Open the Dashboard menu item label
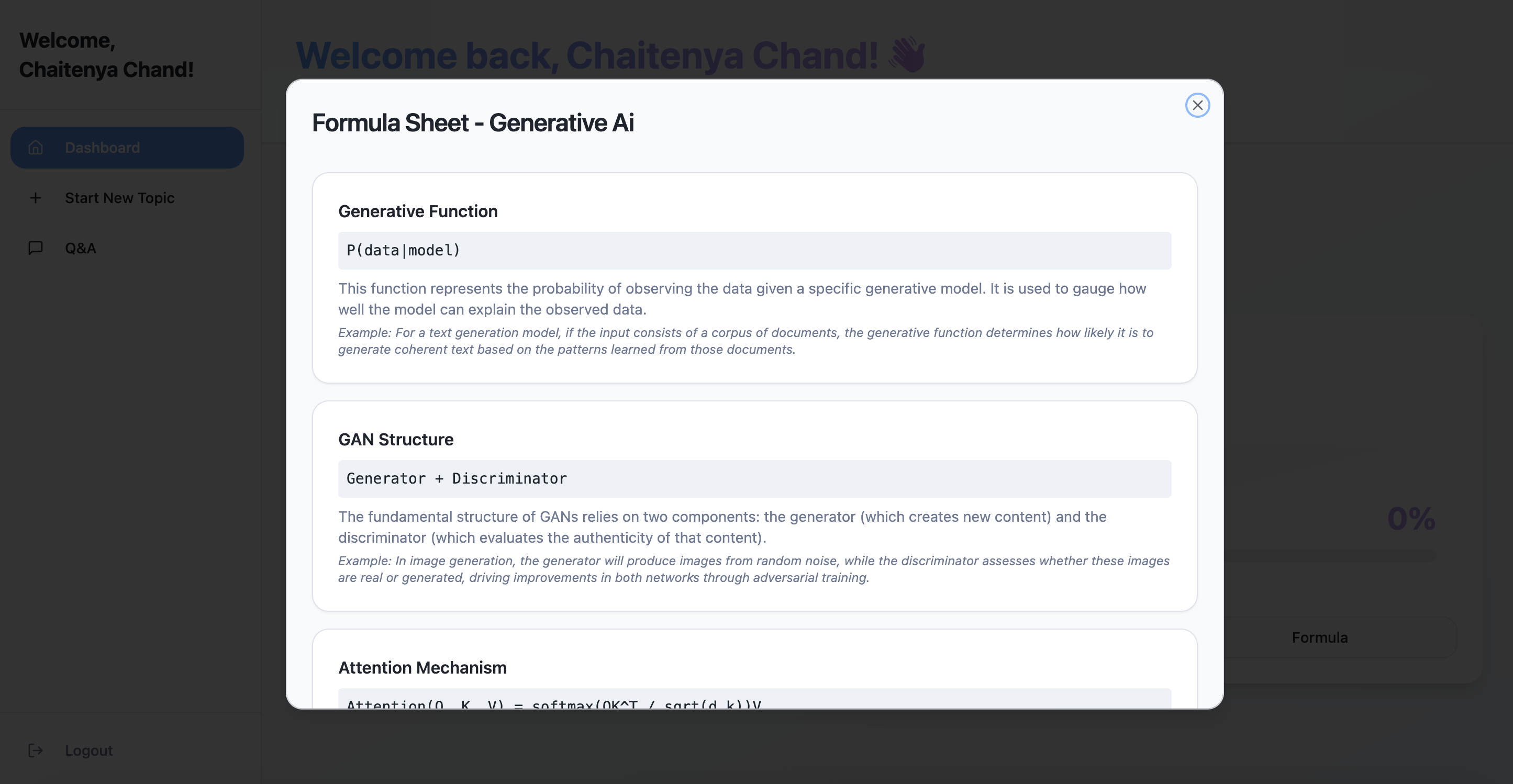The width and height of the screenshot is (1513, 784). pos(102,148)
